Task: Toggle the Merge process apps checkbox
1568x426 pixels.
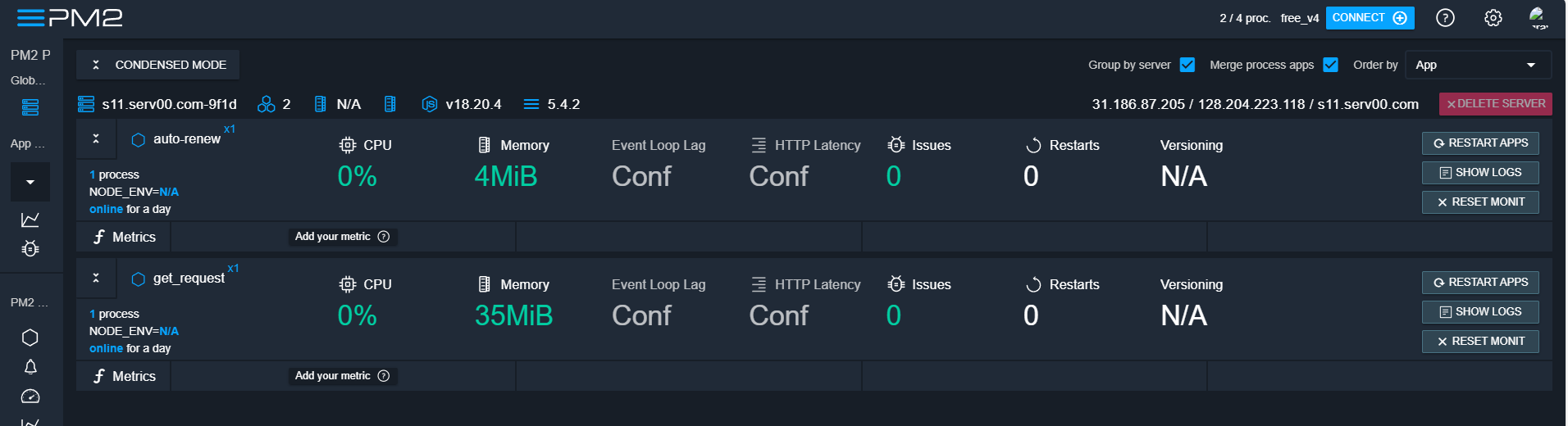Action: (1330, 65)
